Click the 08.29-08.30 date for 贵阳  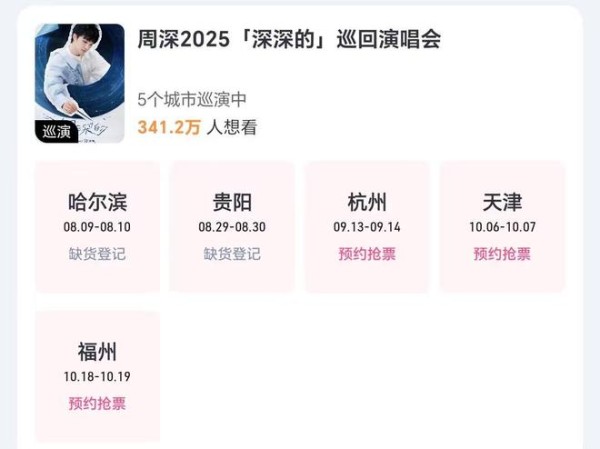232,227
